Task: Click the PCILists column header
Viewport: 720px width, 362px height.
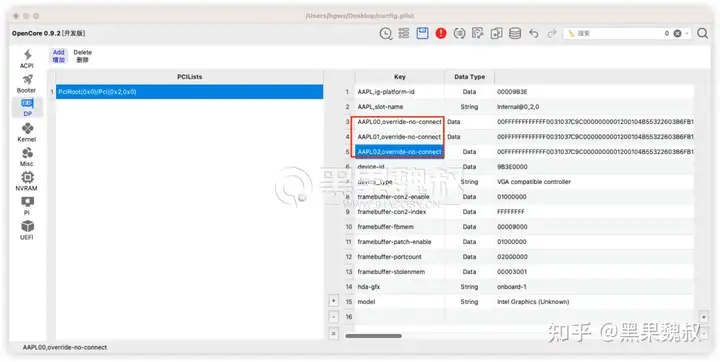Action: [x=190, y=77]
